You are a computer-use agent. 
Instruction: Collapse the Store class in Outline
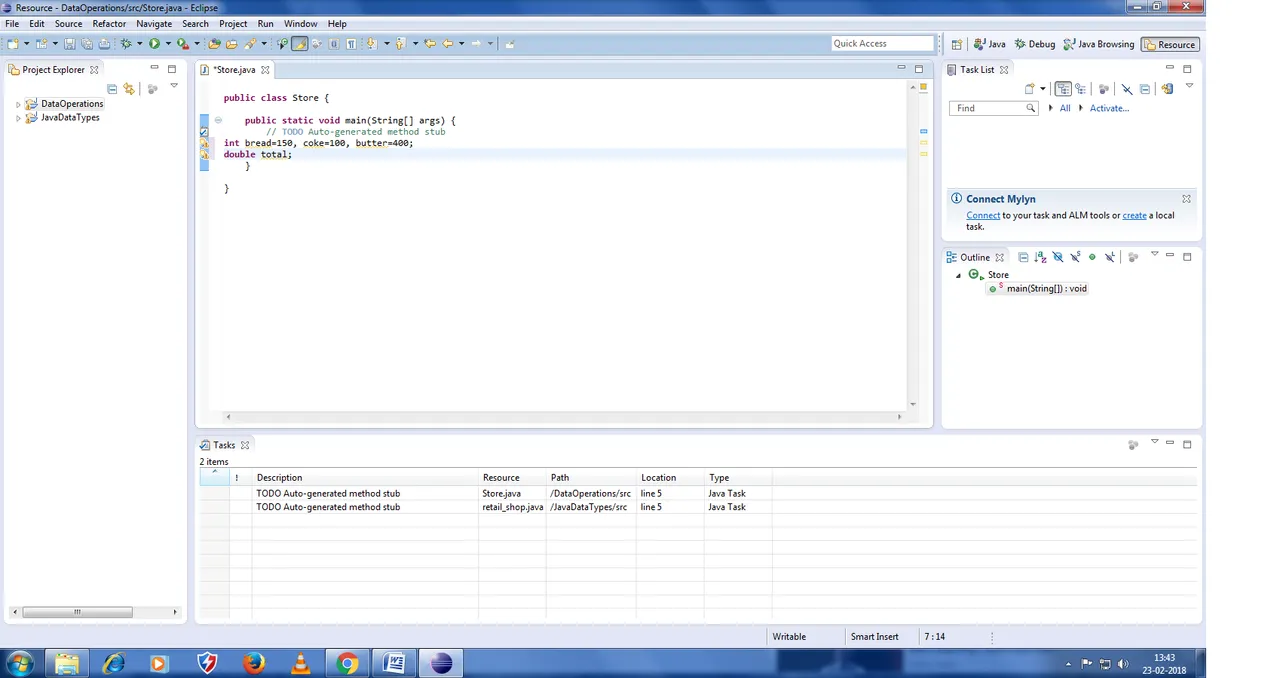click(x=959, y=275)
